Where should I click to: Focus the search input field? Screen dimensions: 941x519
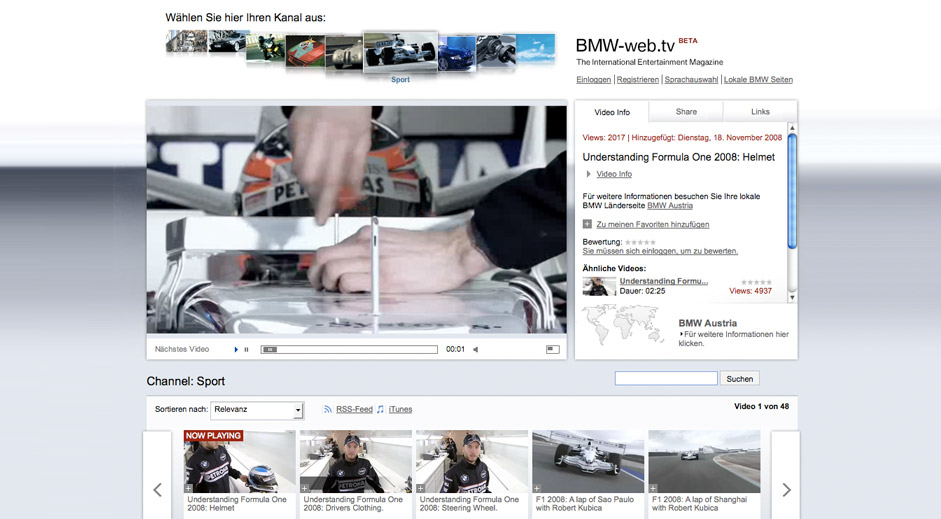pyautogui.click(x=666, y=378)
